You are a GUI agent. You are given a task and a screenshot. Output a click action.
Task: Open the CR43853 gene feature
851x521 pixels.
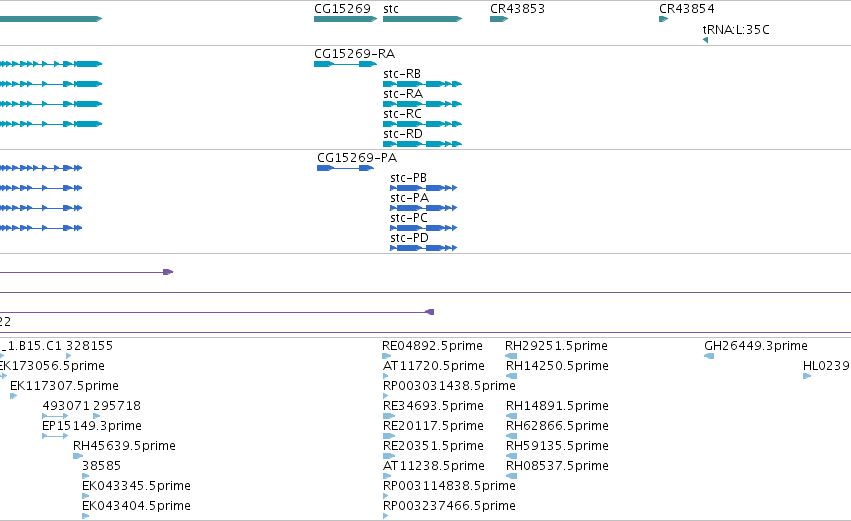[499, 19]
